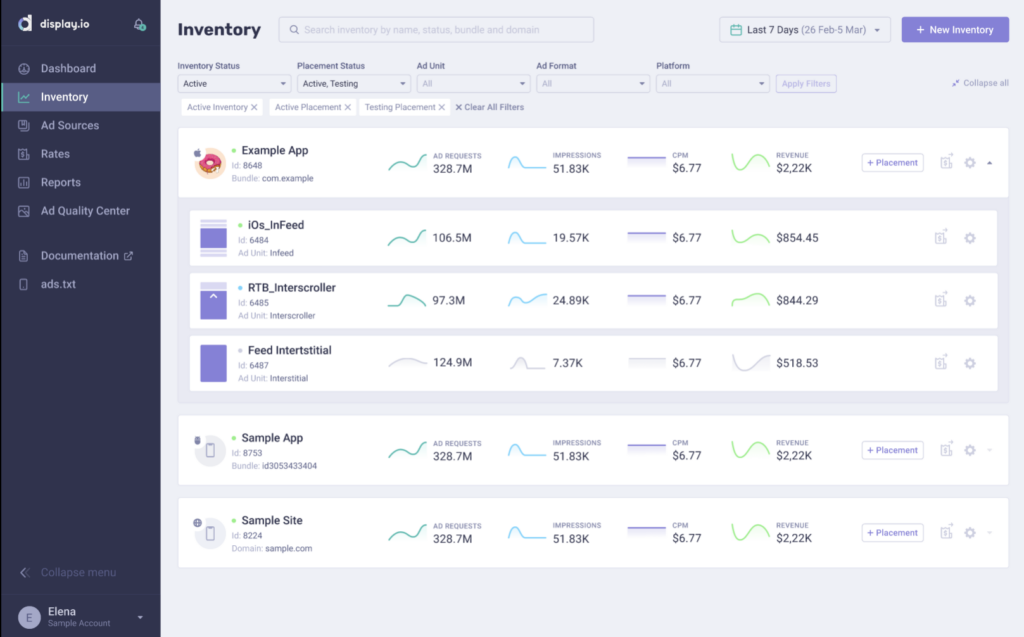Open settings gear for iOs_InFeed placement

tap(969, 238)
